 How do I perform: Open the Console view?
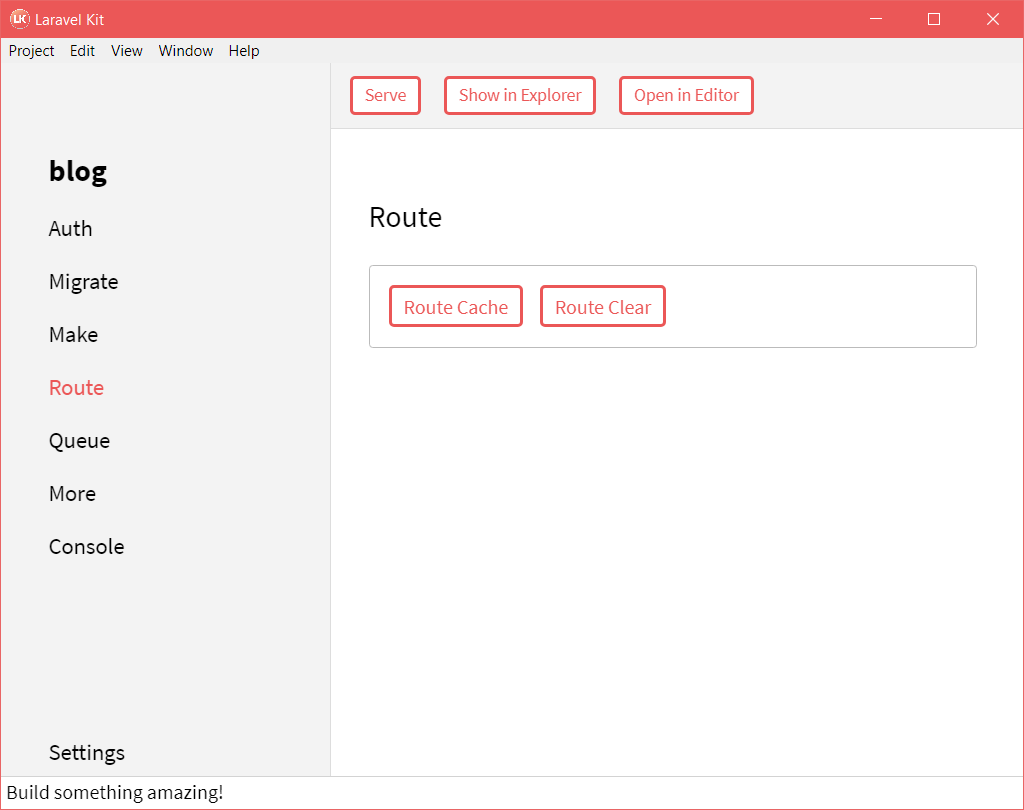pyautogui.click(x=86, y=546)
